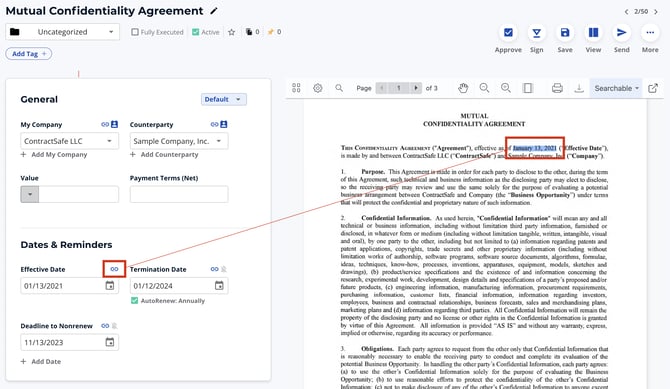Open the Searchable dropdown
Image resolution: width=670 pixels, height=389 pixels.
click(616, 88)
